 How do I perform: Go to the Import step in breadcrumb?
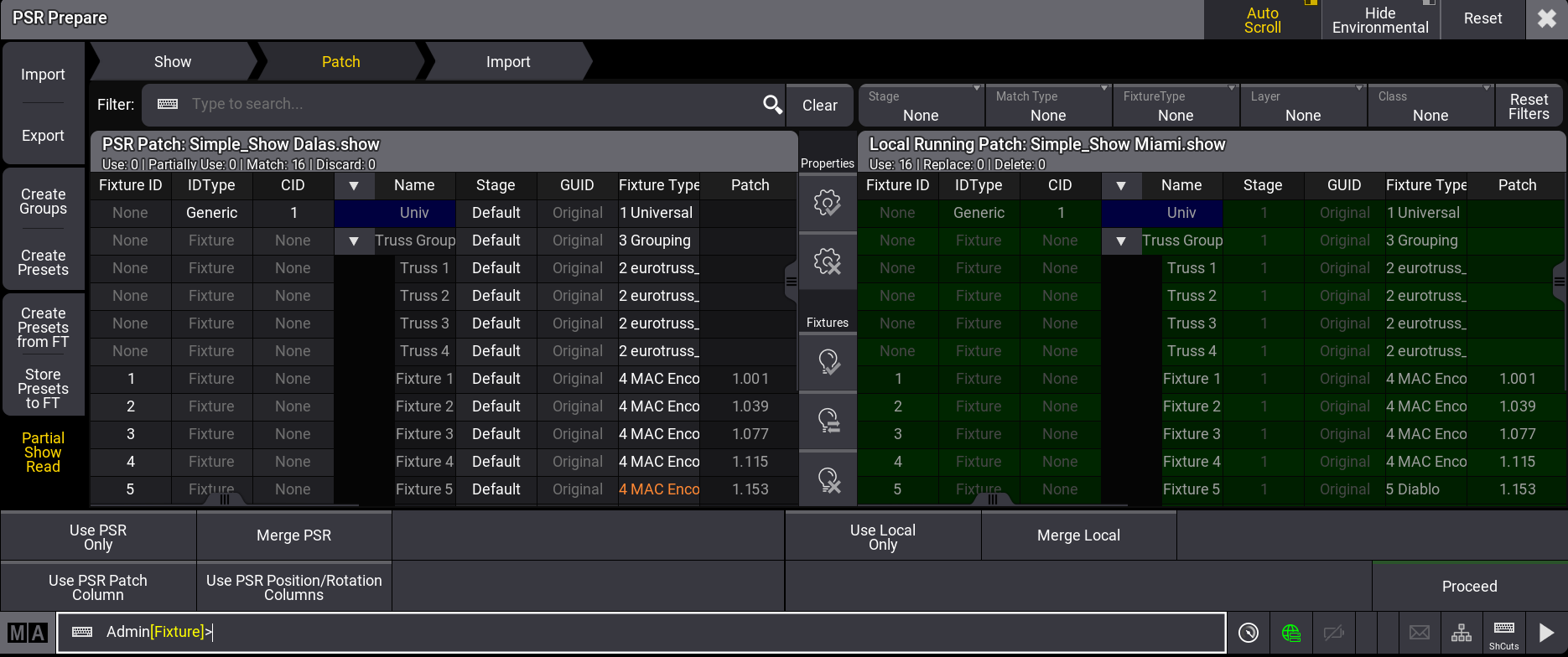(508, 62)
